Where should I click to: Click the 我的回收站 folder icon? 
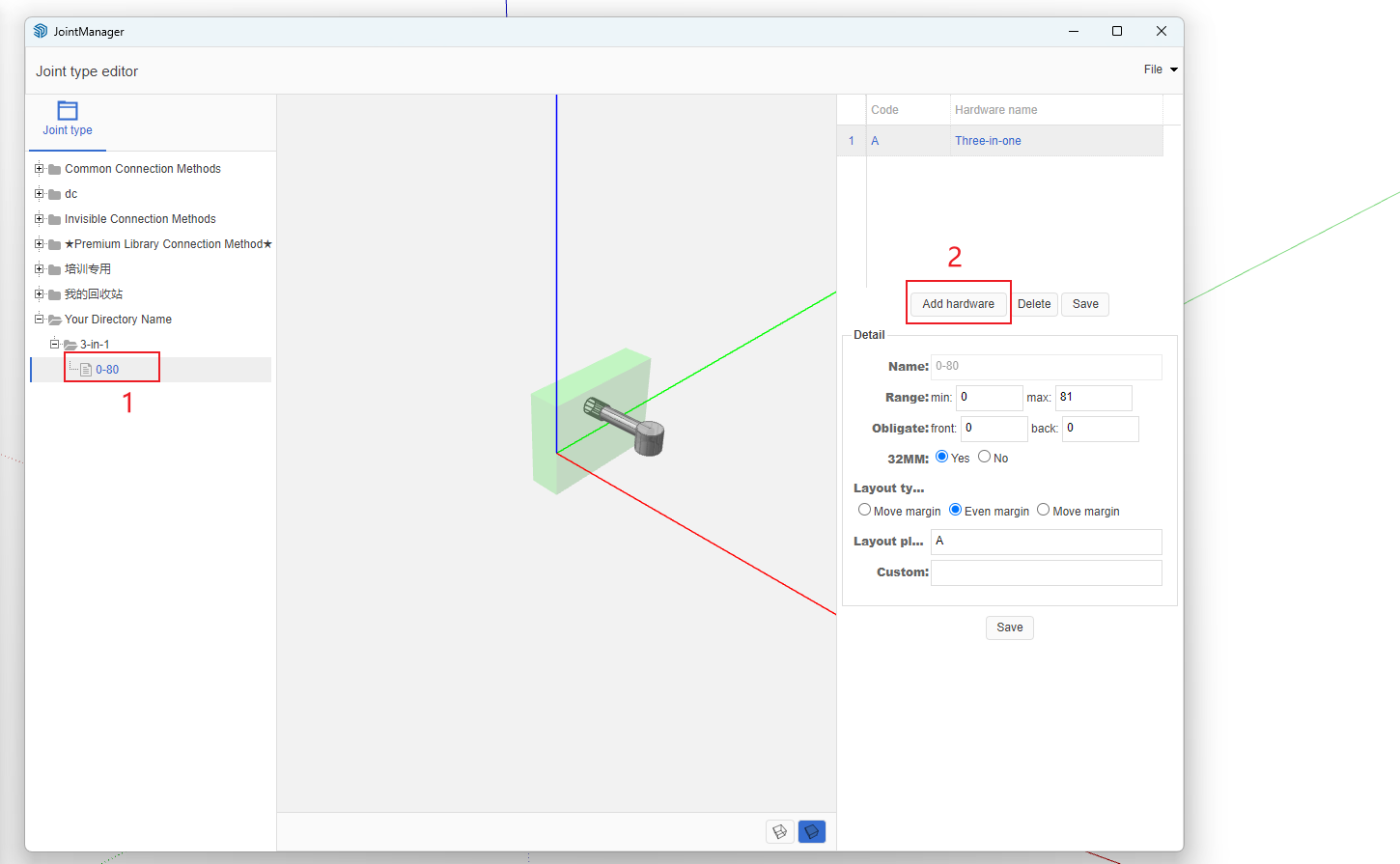coord(55,294)
